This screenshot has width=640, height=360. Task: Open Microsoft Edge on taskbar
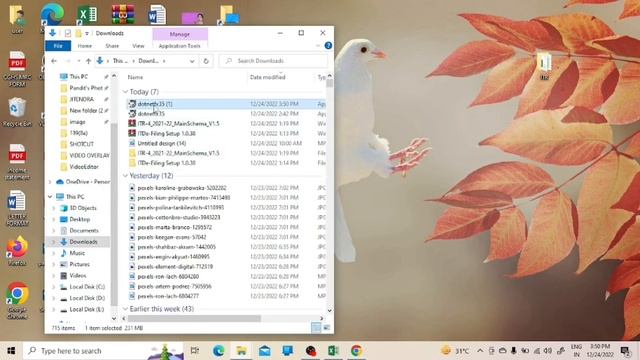click(x=218, y=351)
